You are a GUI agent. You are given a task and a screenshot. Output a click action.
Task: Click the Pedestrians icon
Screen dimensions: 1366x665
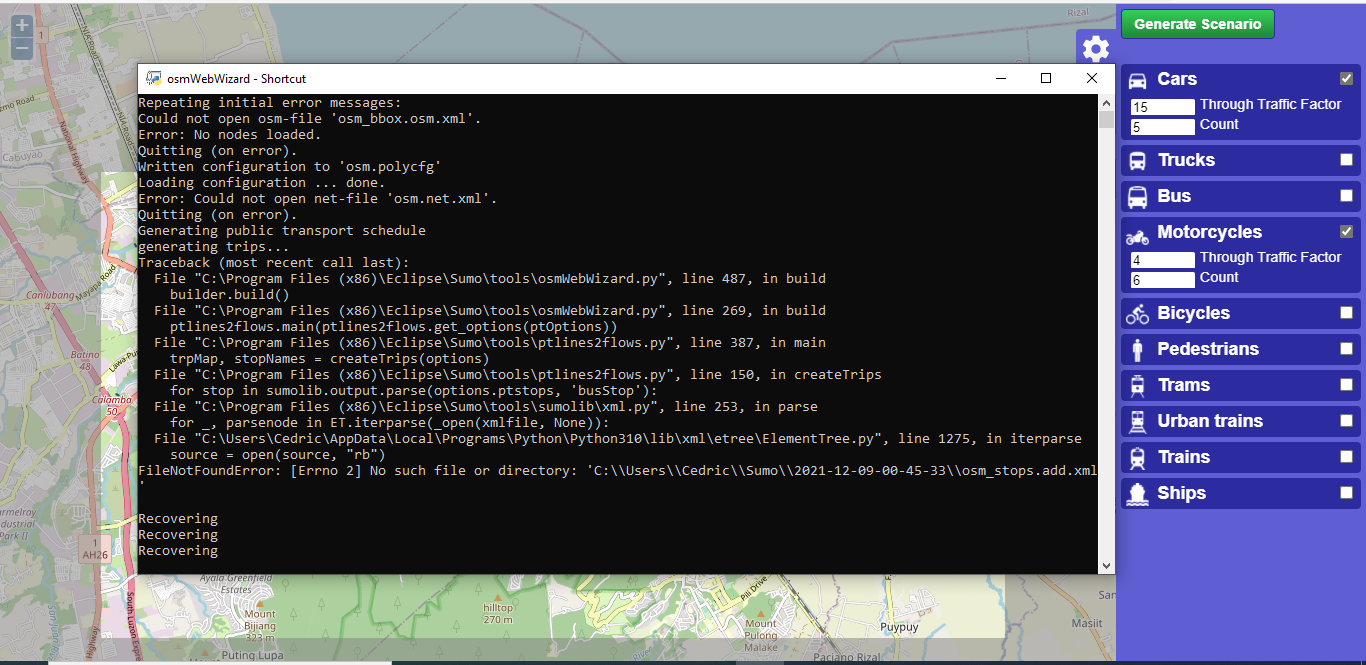coord(1137,350)
